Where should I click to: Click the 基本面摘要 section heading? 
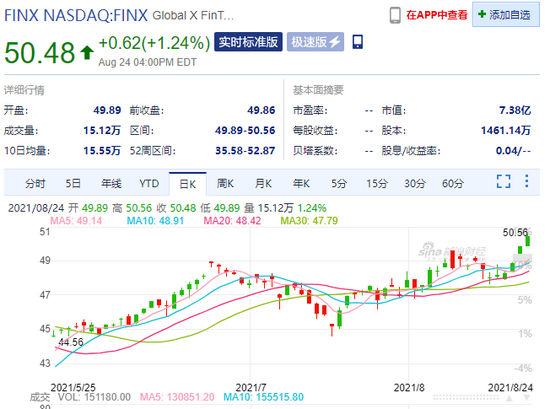tap(318, 90)
